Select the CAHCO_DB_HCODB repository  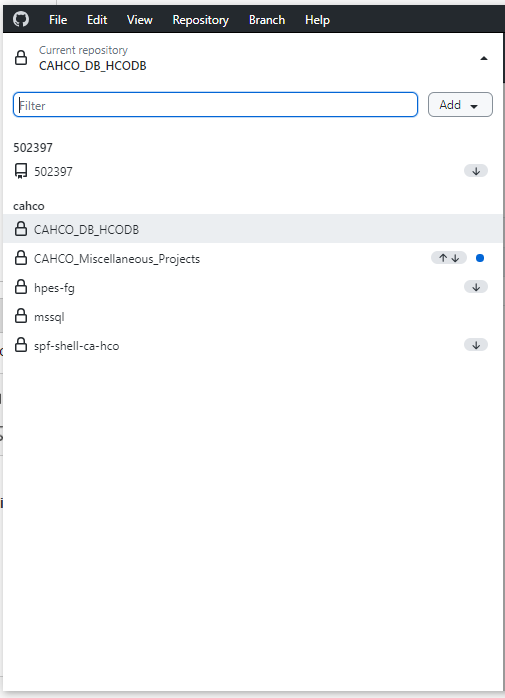click(x=252, y=229)
